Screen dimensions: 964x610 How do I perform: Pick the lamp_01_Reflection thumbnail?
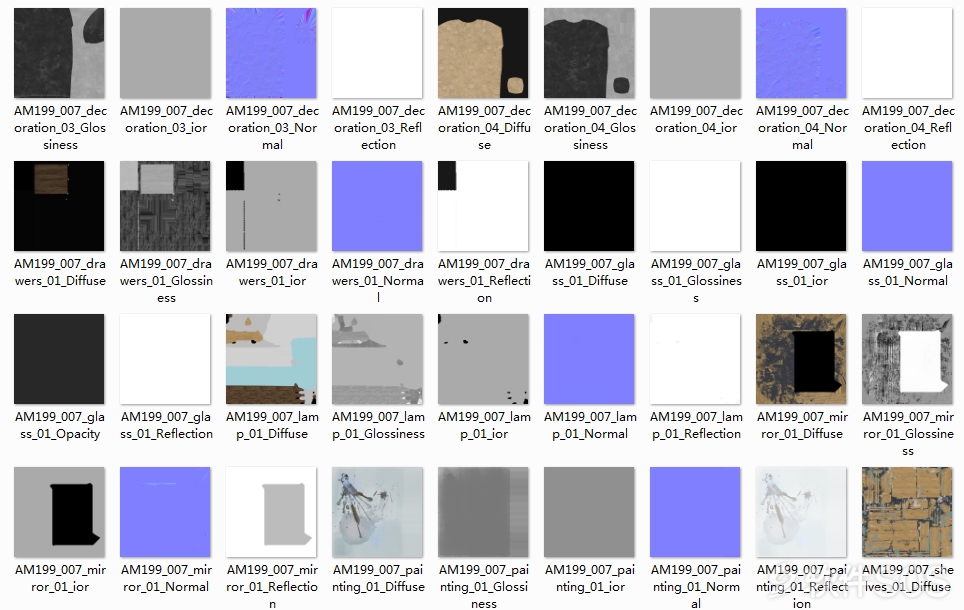pyautogui.click(x=695, y=359)
